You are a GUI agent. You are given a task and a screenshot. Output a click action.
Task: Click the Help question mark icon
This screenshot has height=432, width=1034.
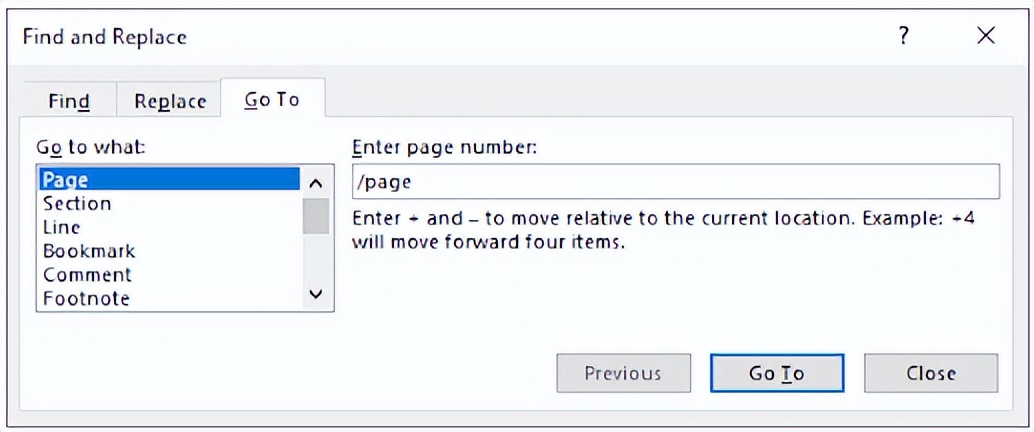(904, 37)
